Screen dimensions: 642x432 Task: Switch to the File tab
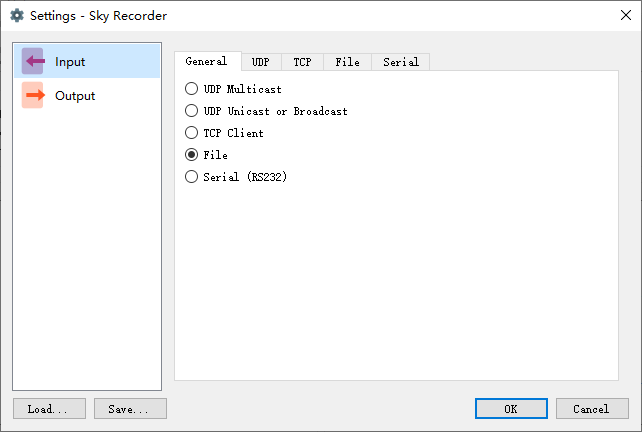[x=347, y=62]
